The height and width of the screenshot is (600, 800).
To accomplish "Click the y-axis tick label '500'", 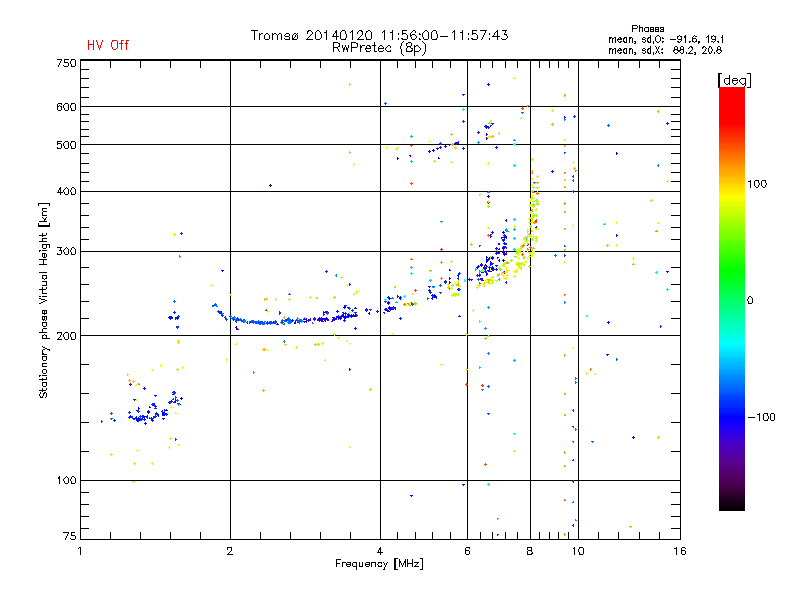I will point(66,145).
